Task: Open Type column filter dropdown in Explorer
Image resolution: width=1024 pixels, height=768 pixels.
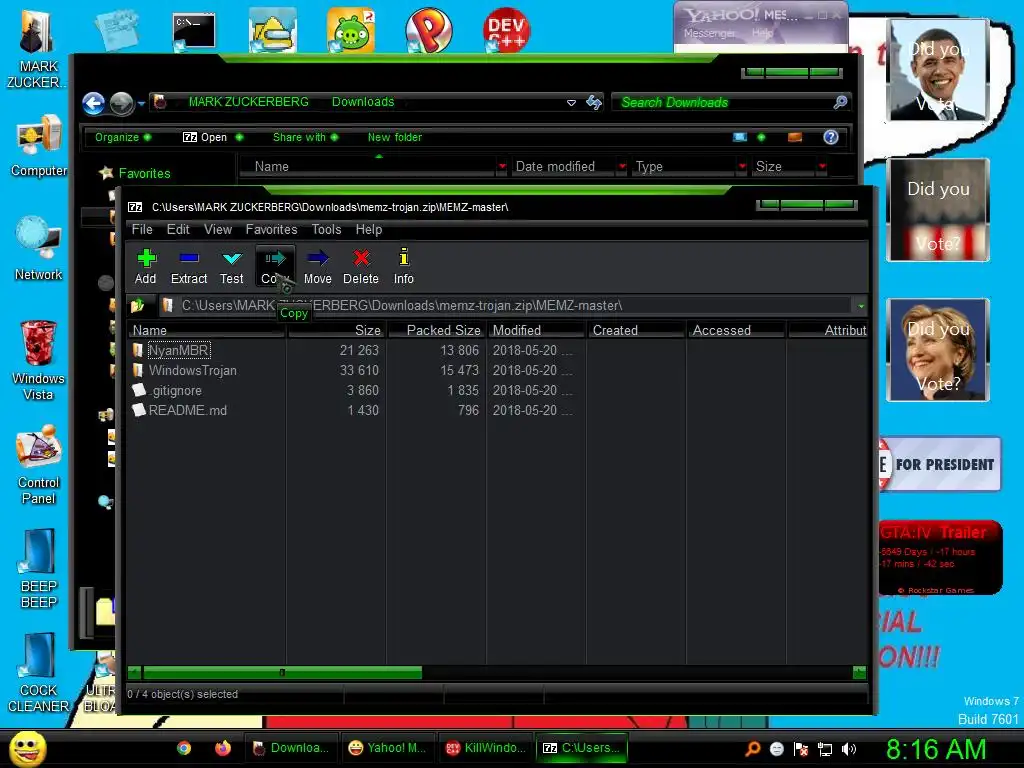Action: [x=742, y=167]
